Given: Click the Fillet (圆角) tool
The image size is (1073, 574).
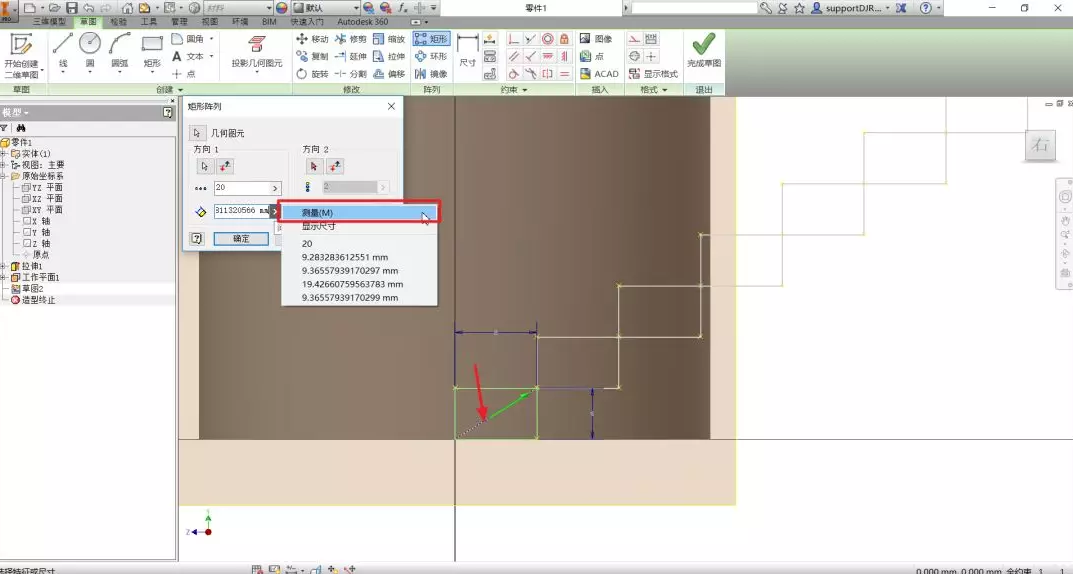Looking at the screenshot, I should (190, 39).
